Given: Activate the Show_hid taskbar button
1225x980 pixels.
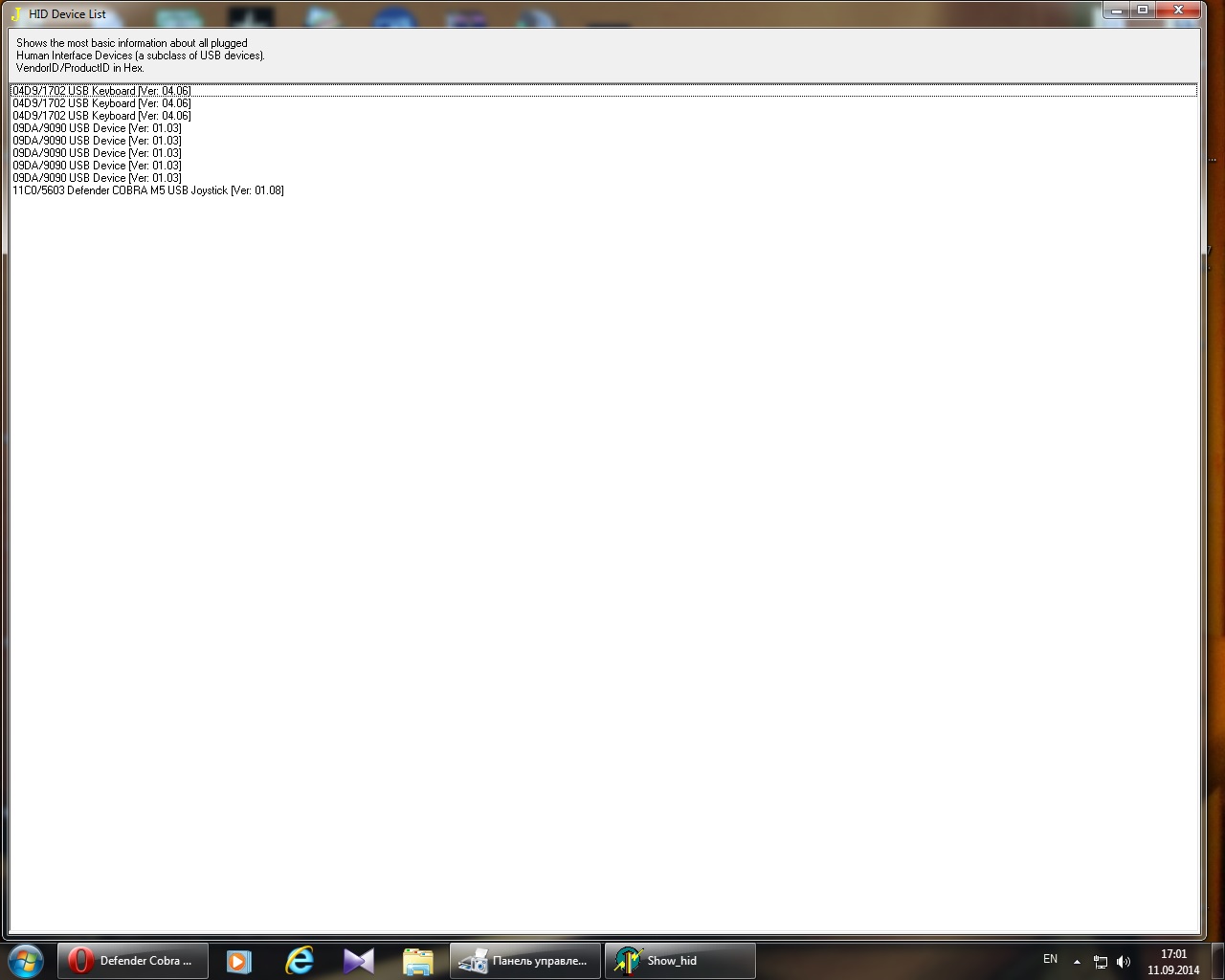Looking at the screenshot, I should click(680, 961).
